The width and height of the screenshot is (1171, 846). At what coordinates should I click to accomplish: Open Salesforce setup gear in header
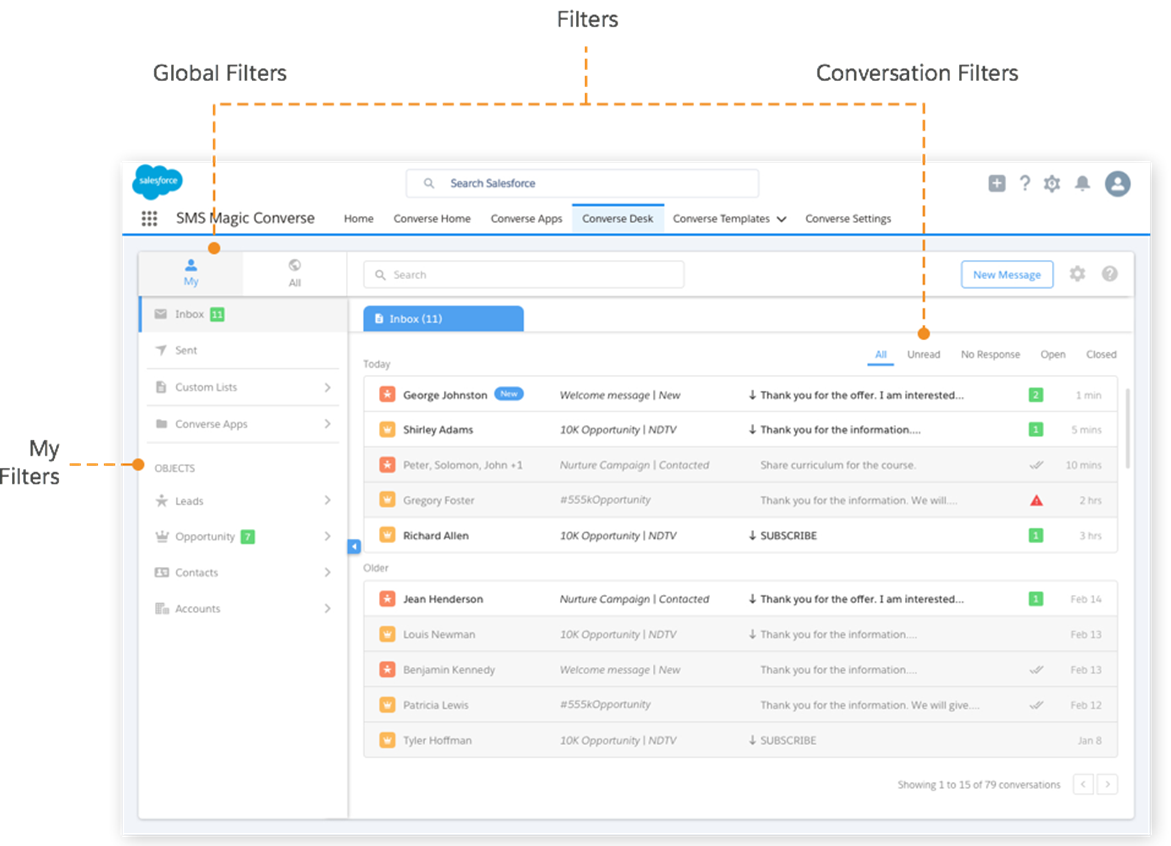click(1052, 184)
